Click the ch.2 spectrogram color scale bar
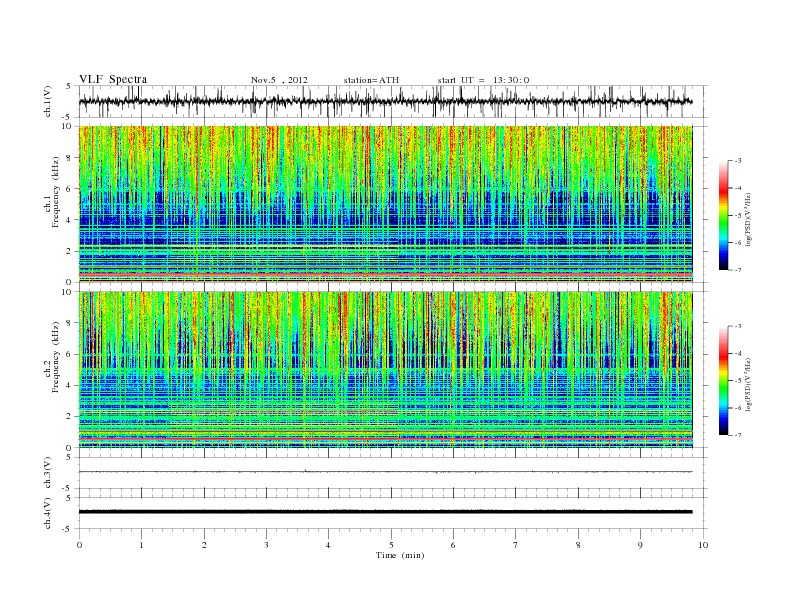This screenshot has height=612, width=792. (723, 381)
